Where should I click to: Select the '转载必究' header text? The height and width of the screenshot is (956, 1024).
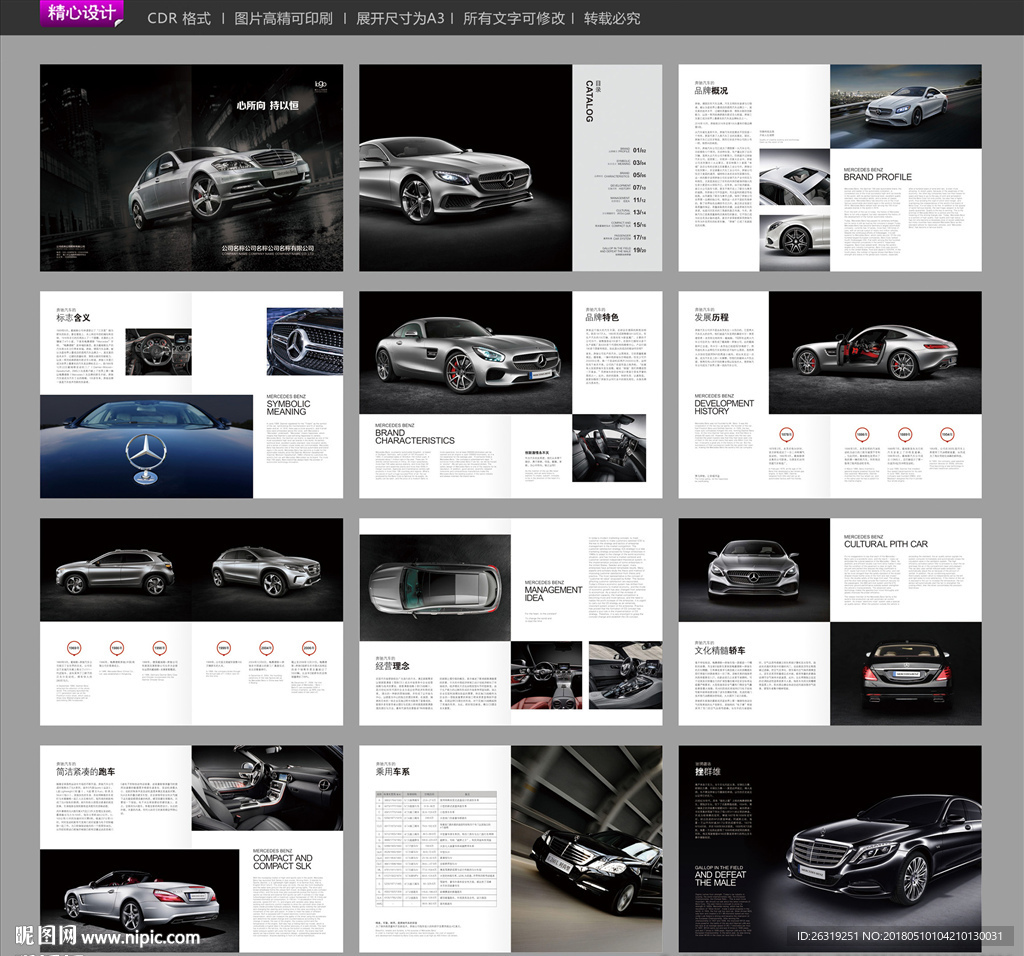612,18
